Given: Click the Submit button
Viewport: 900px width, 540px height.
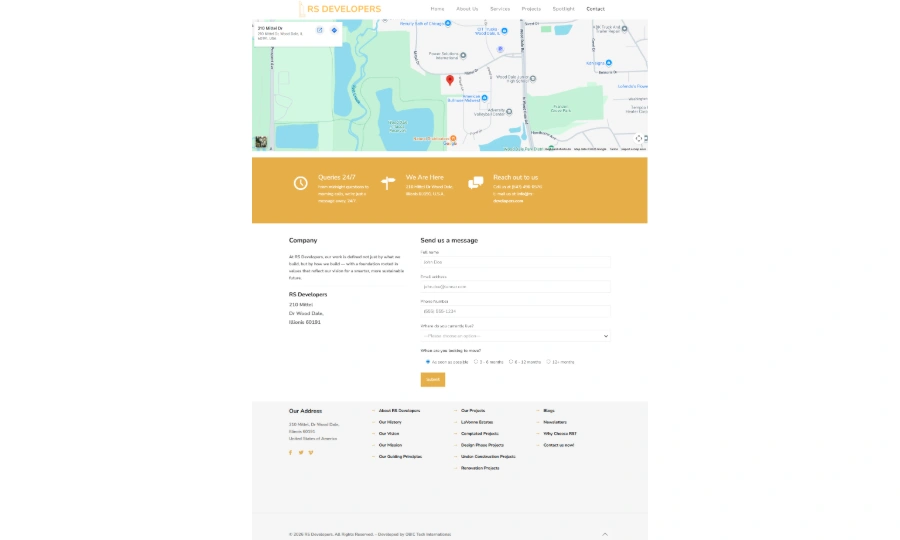Looking at the screenshot, I should coord(433,379).
